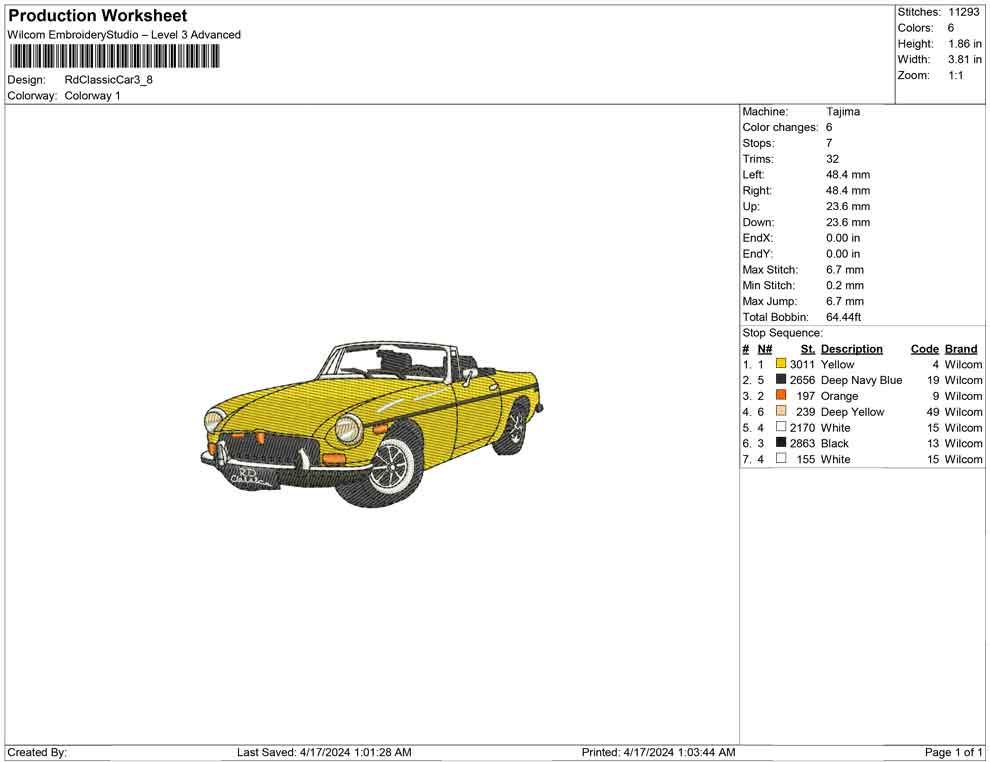Screen dimensions: 990x762
Task: Click the N# column header
Action: click(764, 349)
